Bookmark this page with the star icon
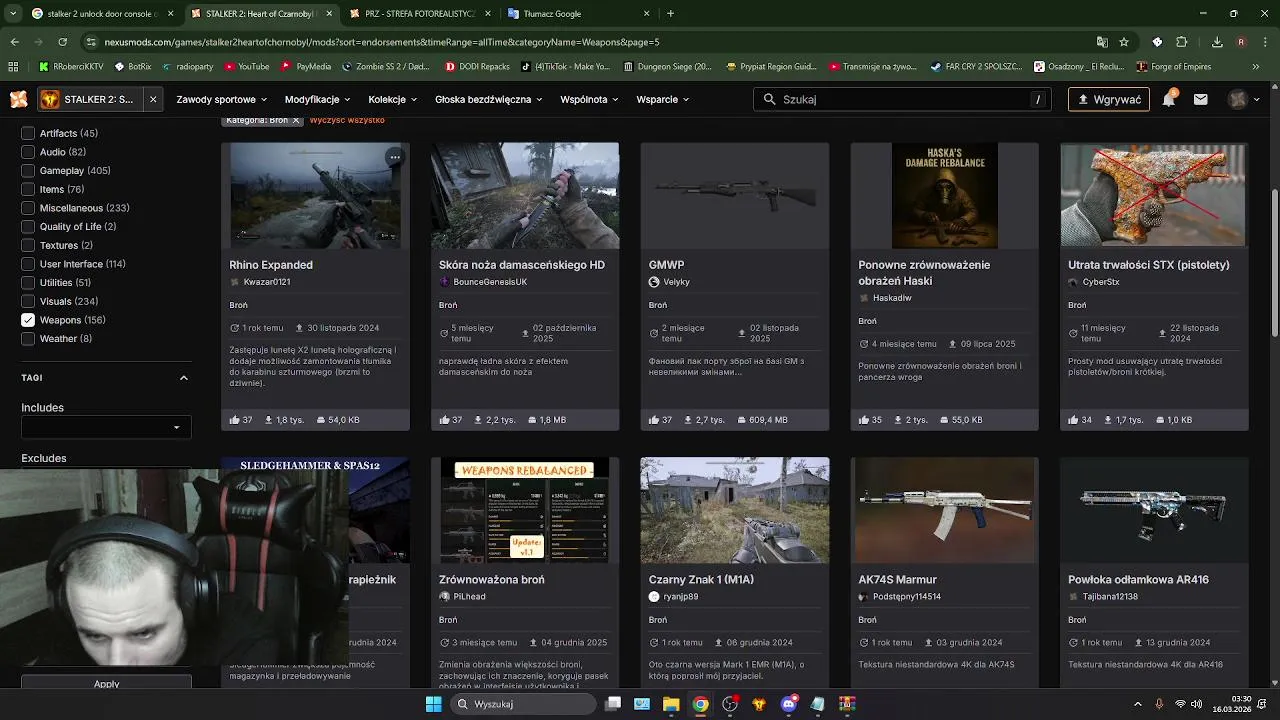The height and width of the screenshot is (720, 1280). (x=1124, y=42)
